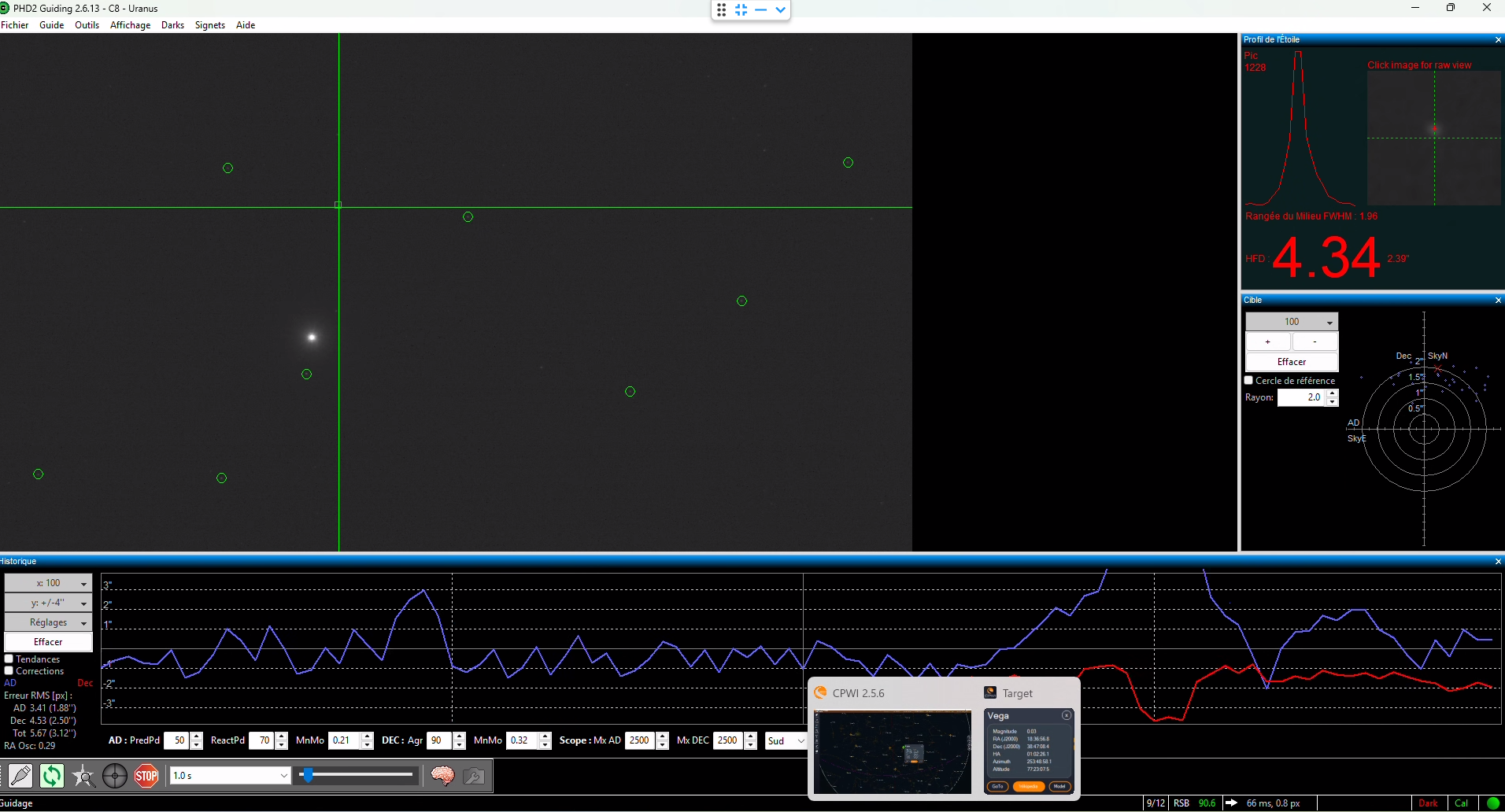1505x812 pixels.
Task: Click the 9/12 star count in status bar
Action: pyautogui.click(x=1156, y=803)
